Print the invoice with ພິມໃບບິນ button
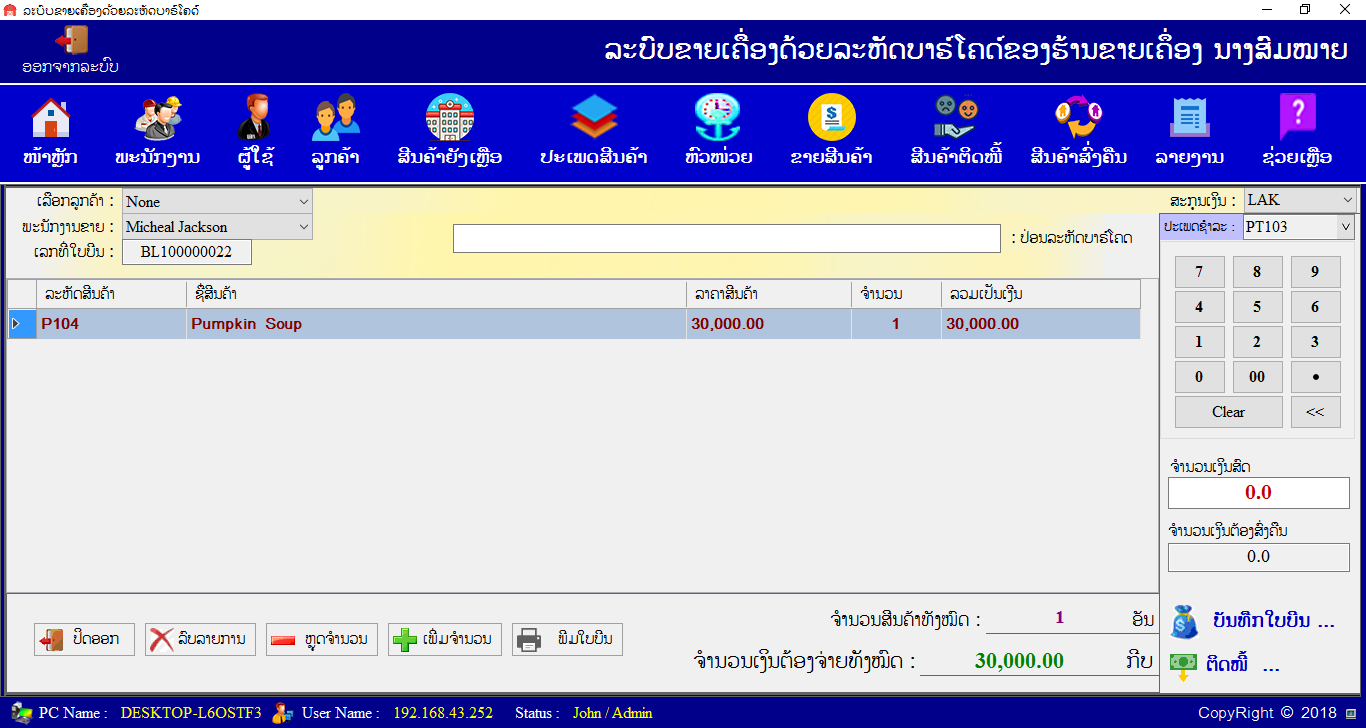Viewport: 1366px width, 728px height. coord(567,639)
